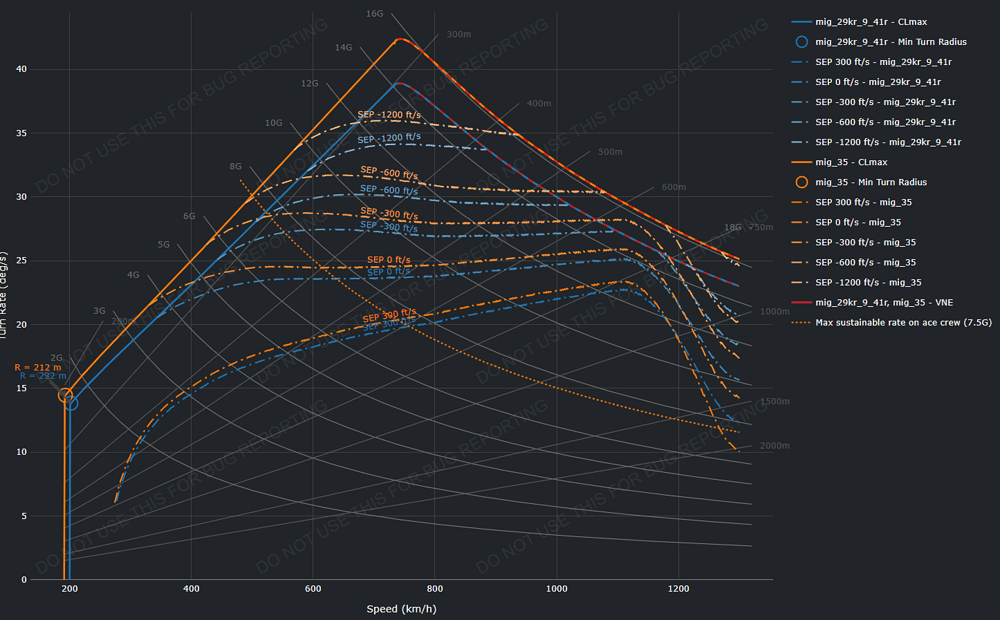Image resolution: width=1000 pixels, height=620 pixels.
Task: Click the 'Speed (km/h)' x-axis title
Action: [401, 609]
